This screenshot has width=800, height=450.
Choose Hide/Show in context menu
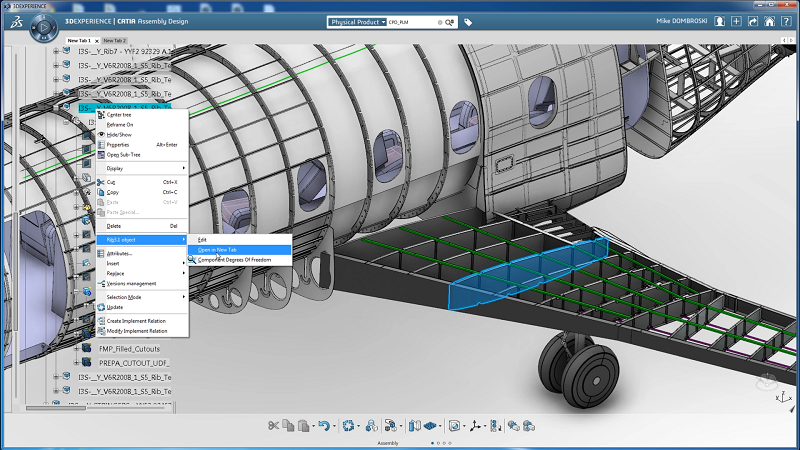118,134
